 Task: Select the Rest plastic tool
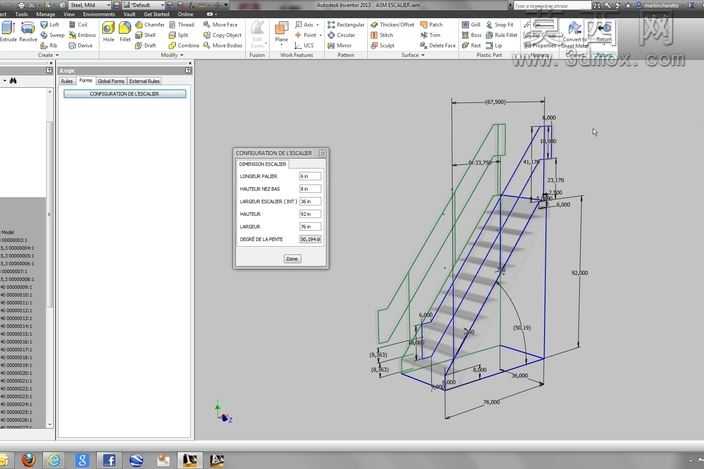click(x=471, y=45)
